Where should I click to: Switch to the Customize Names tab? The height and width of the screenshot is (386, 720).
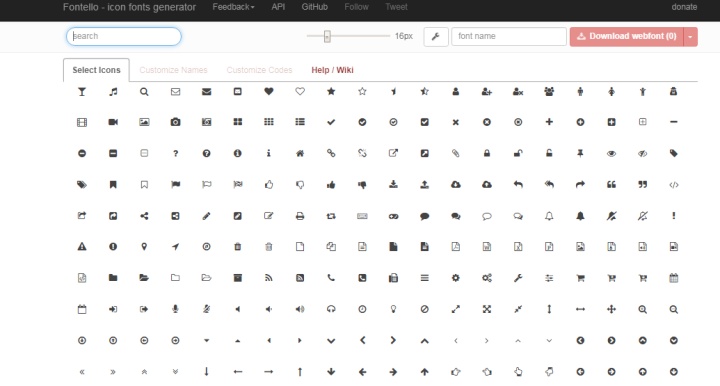[173, 70]
